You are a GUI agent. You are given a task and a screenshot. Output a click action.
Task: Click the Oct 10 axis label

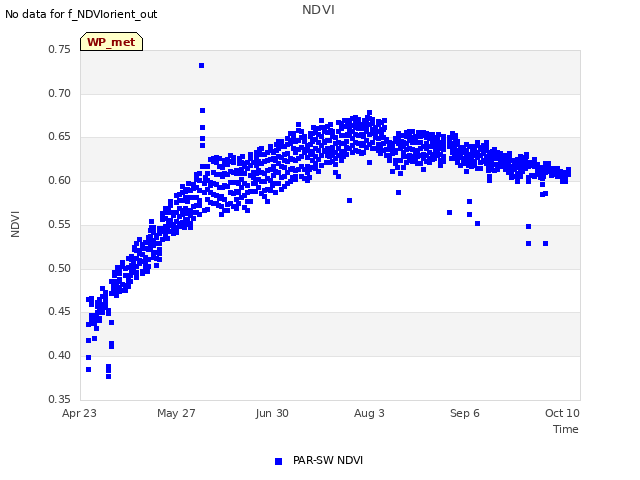point(562,413)
